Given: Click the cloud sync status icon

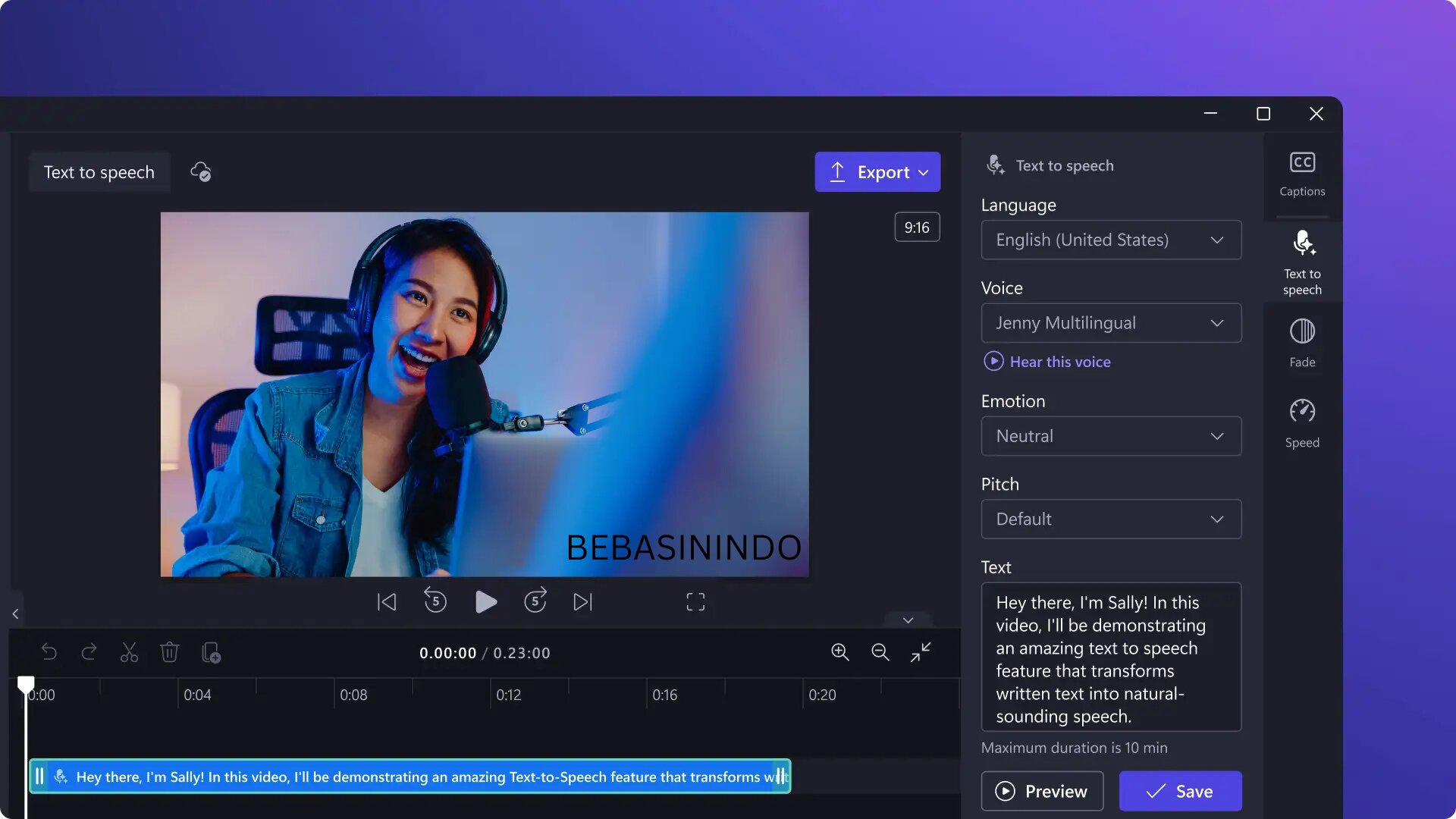Looking at the screenshot, I should point(200,172).
